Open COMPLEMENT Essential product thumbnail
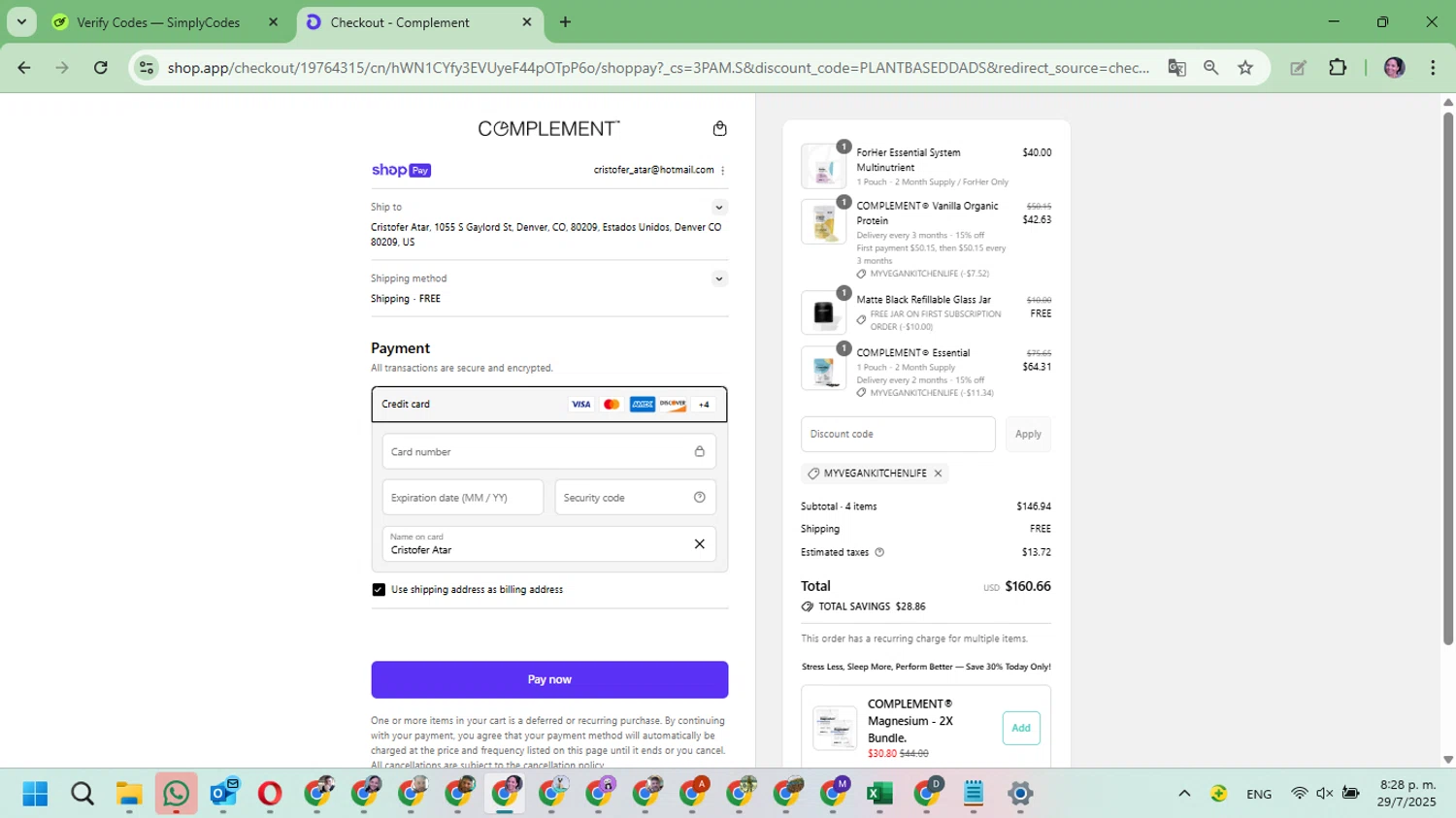The image size is (1456, 818). point(824,368)
